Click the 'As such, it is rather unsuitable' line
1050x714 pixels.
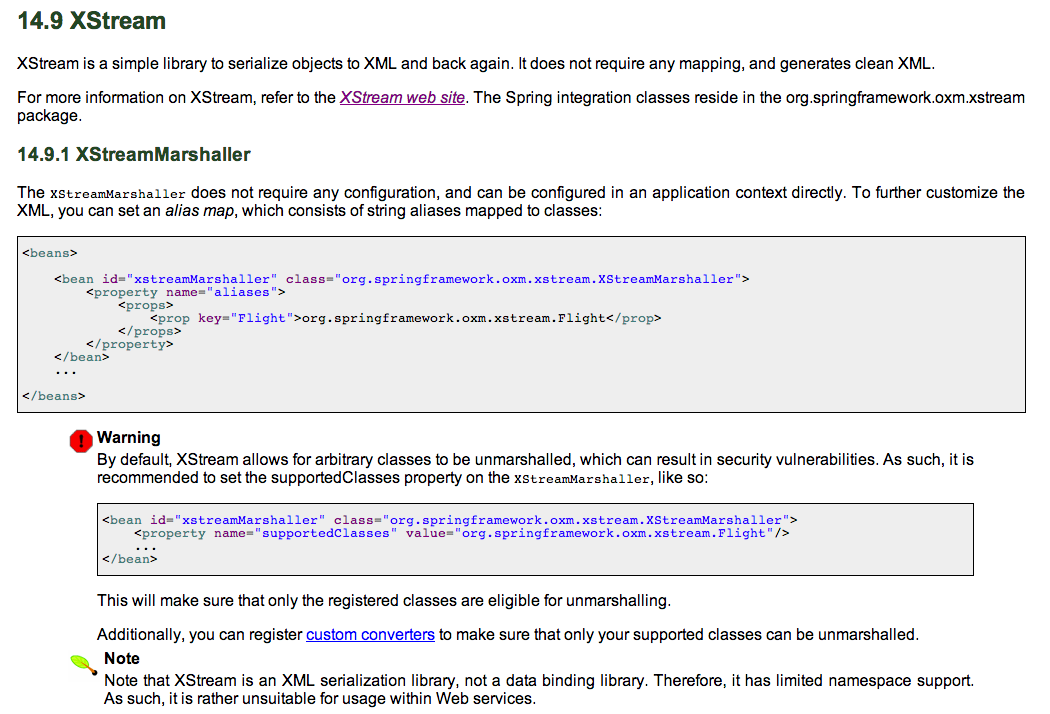point(320,699)
